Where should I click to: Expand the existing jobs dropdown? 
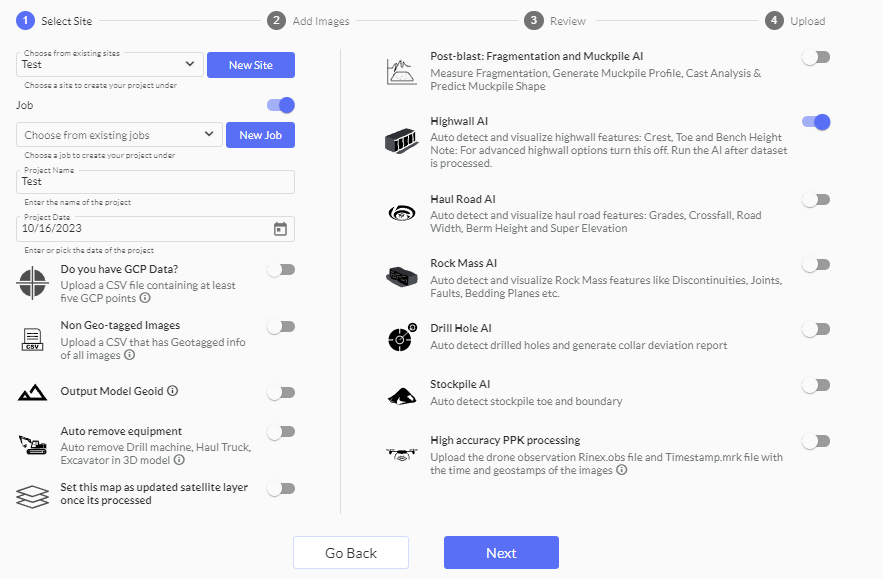pyautogui.click(x=119, y=135)
